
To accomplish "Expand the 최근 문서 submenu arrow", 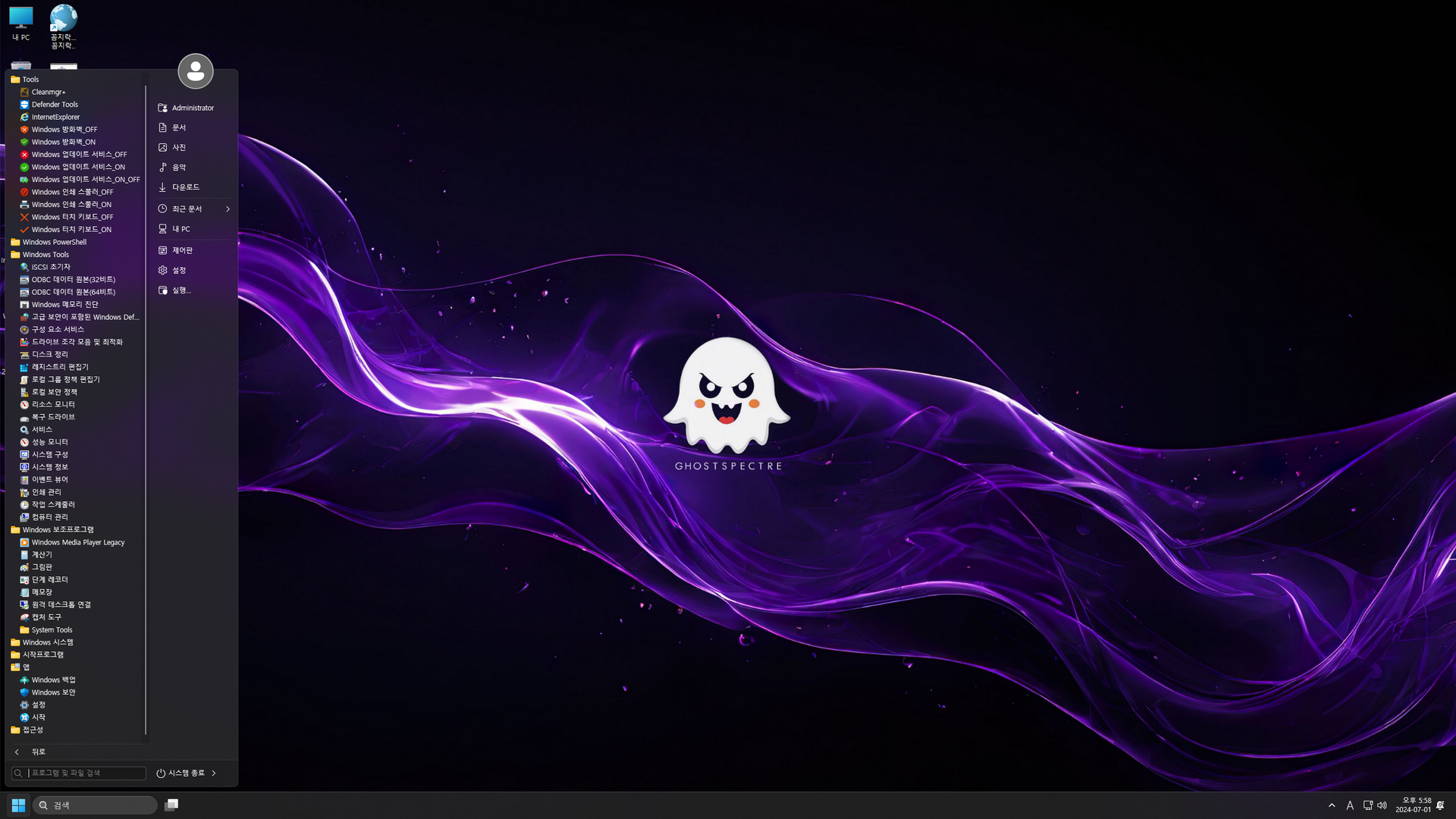I will [227, 209].
